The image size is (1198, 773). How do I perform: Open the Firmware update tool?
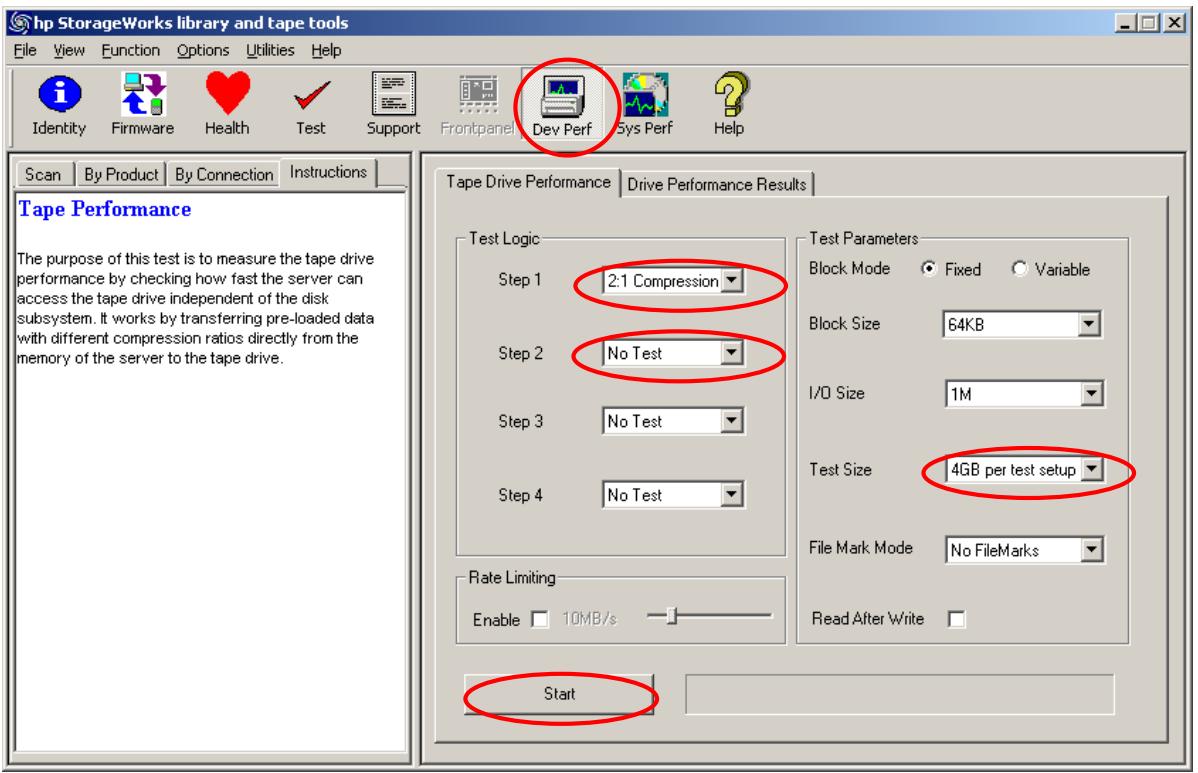143,106
